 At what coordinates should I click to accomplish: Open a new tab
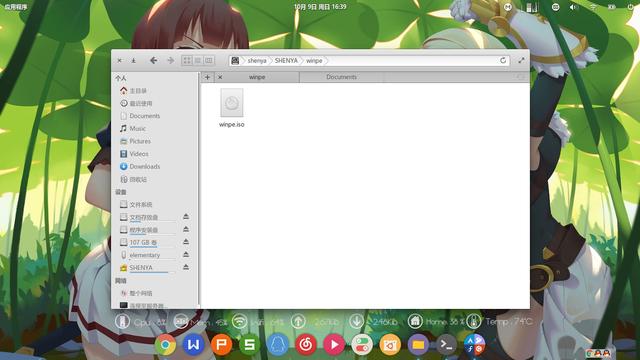coord(207,77)
